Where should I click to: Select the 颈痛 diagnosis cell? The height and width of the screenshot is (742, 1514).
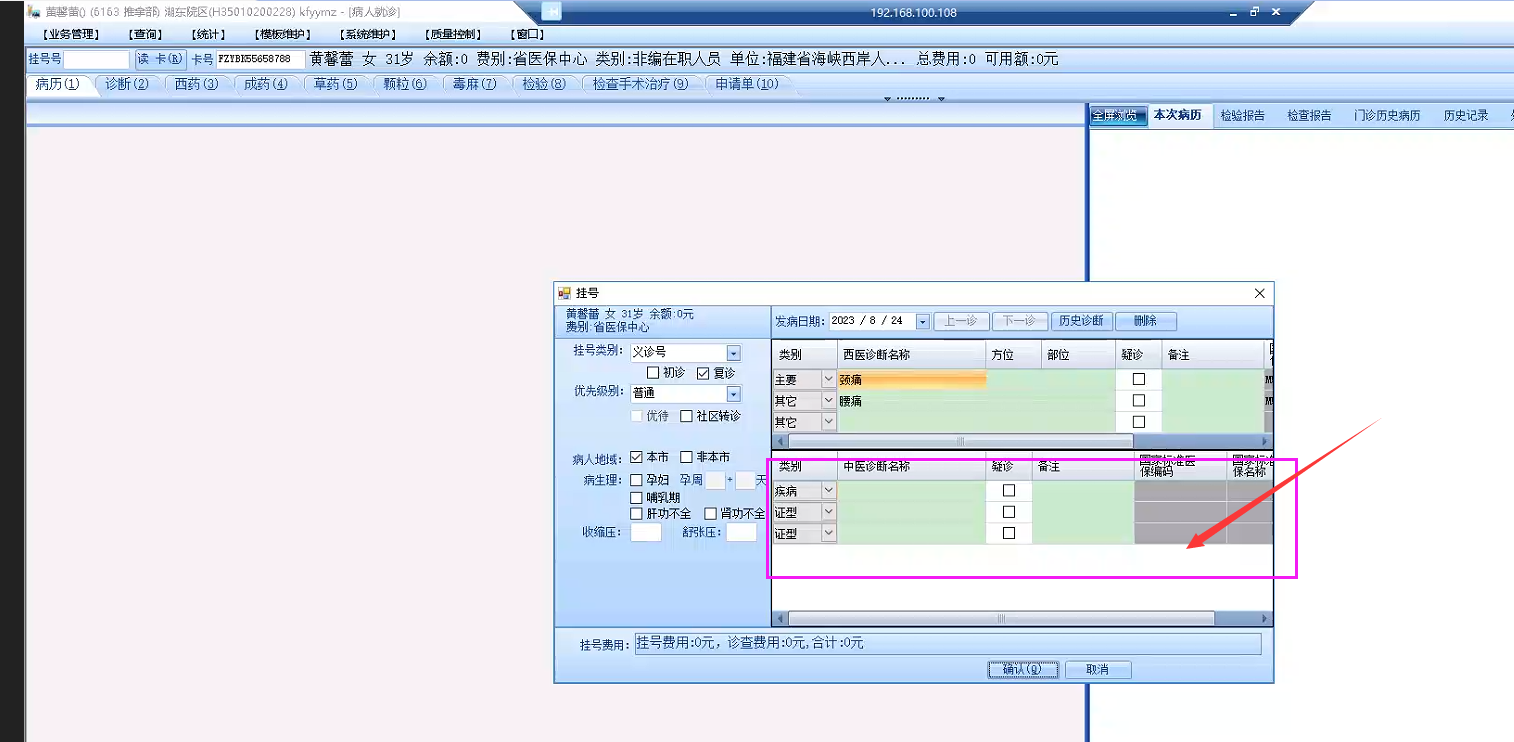point(912,379)
